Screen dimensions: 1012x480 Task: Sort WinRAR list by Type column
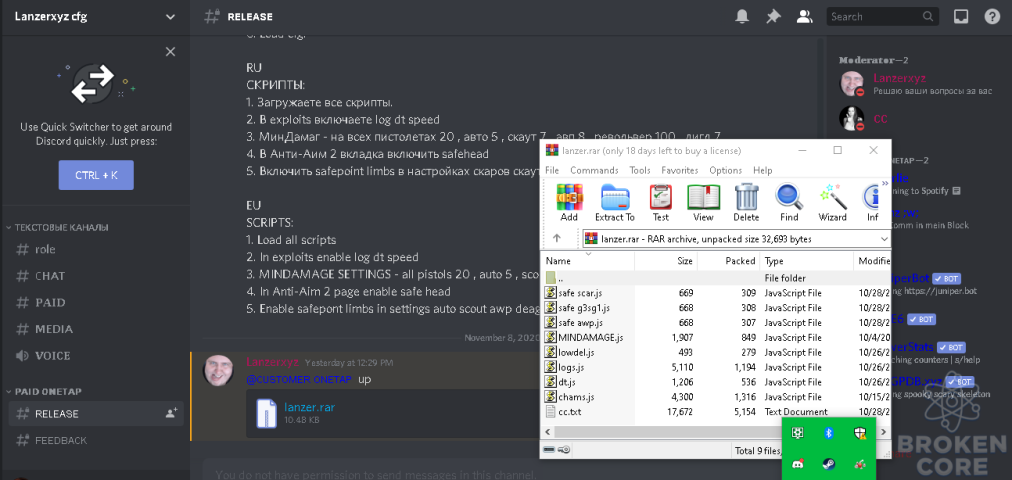pos(807,261)
